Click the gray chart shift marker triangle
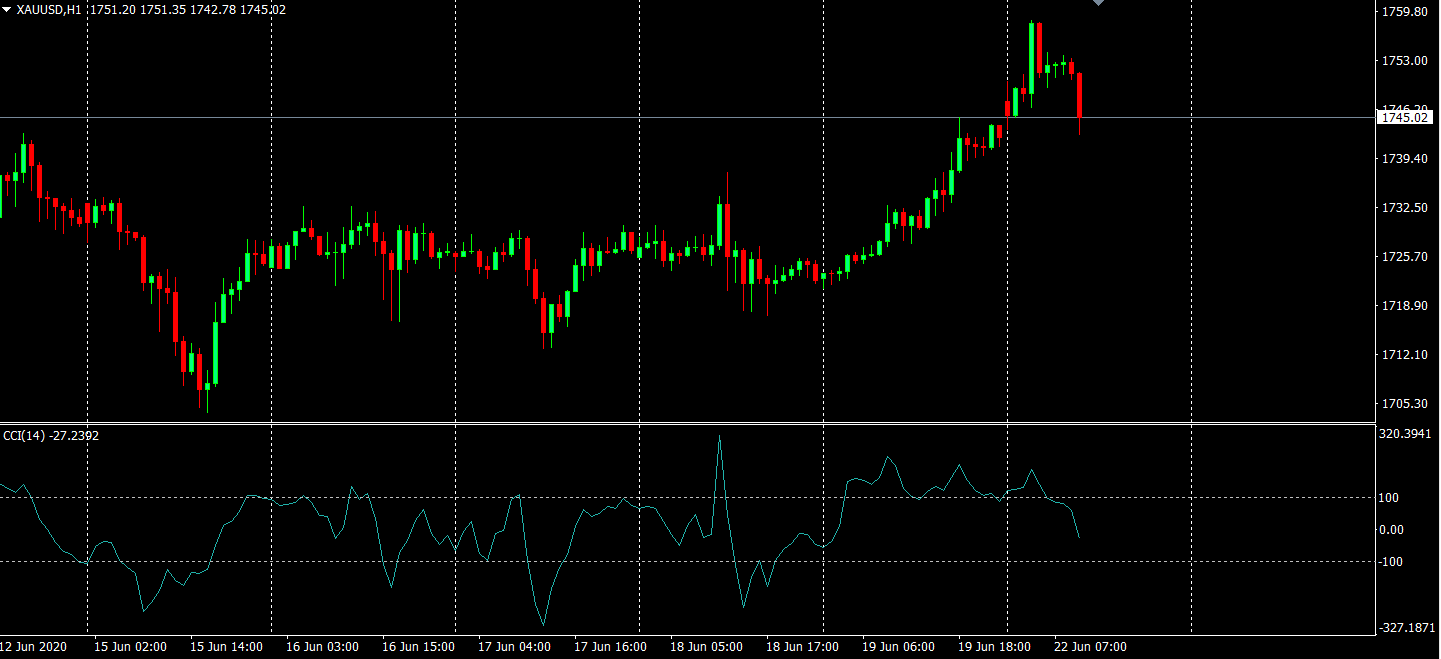This screenshot has width=1441, height=659. [x=1099, y=3]
